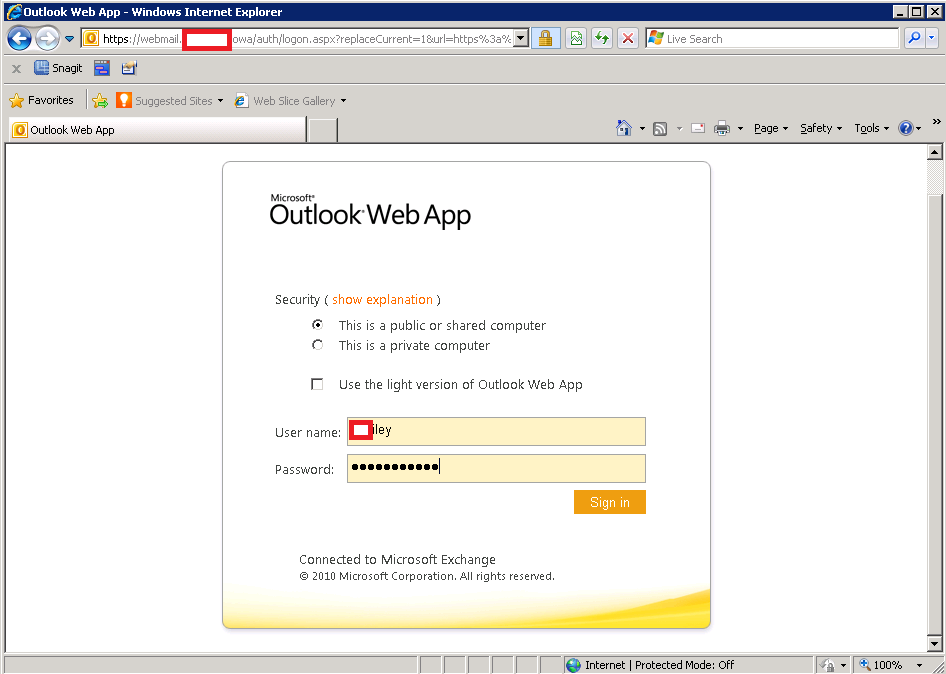946x674 pixels.
Task: Click the show explanation link
Action: tap(383, 299)
